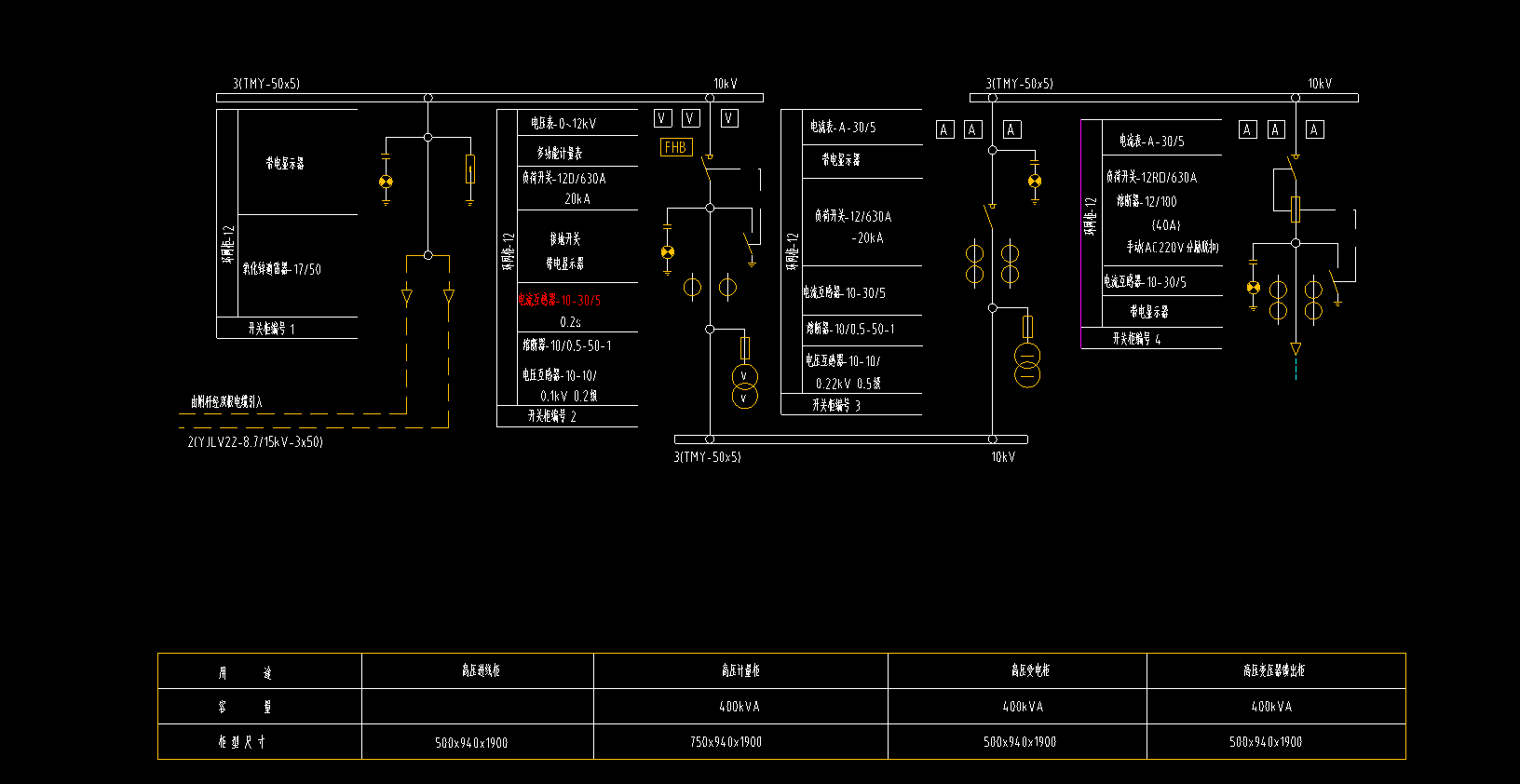Select the -20kA text in cabinet 3
Image resolution: width=1520 pixels, height=784 pixels.
[867, 238]
